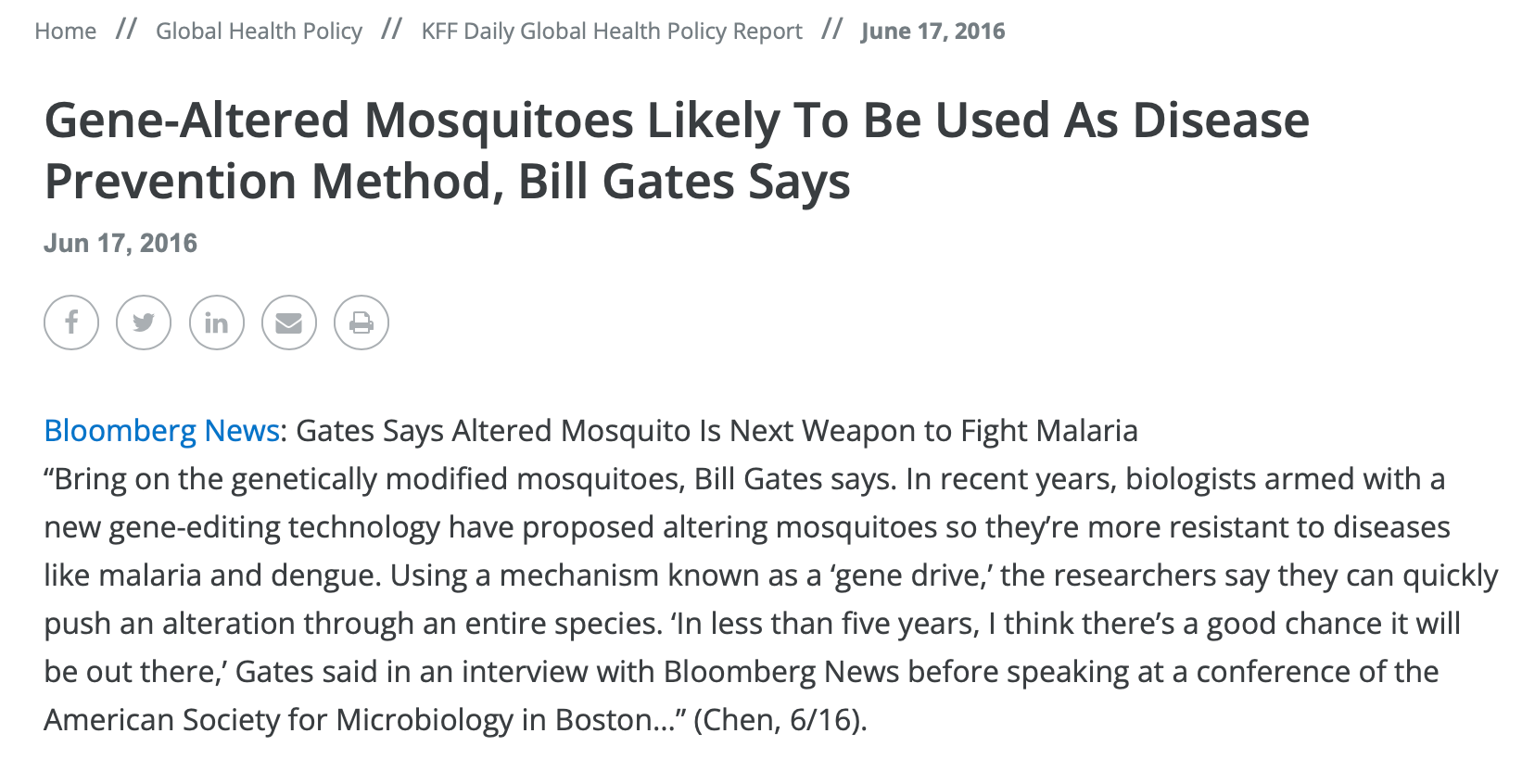1522x784 pixels.
Task: Print the article using printer icon
Action: [361, 322]
